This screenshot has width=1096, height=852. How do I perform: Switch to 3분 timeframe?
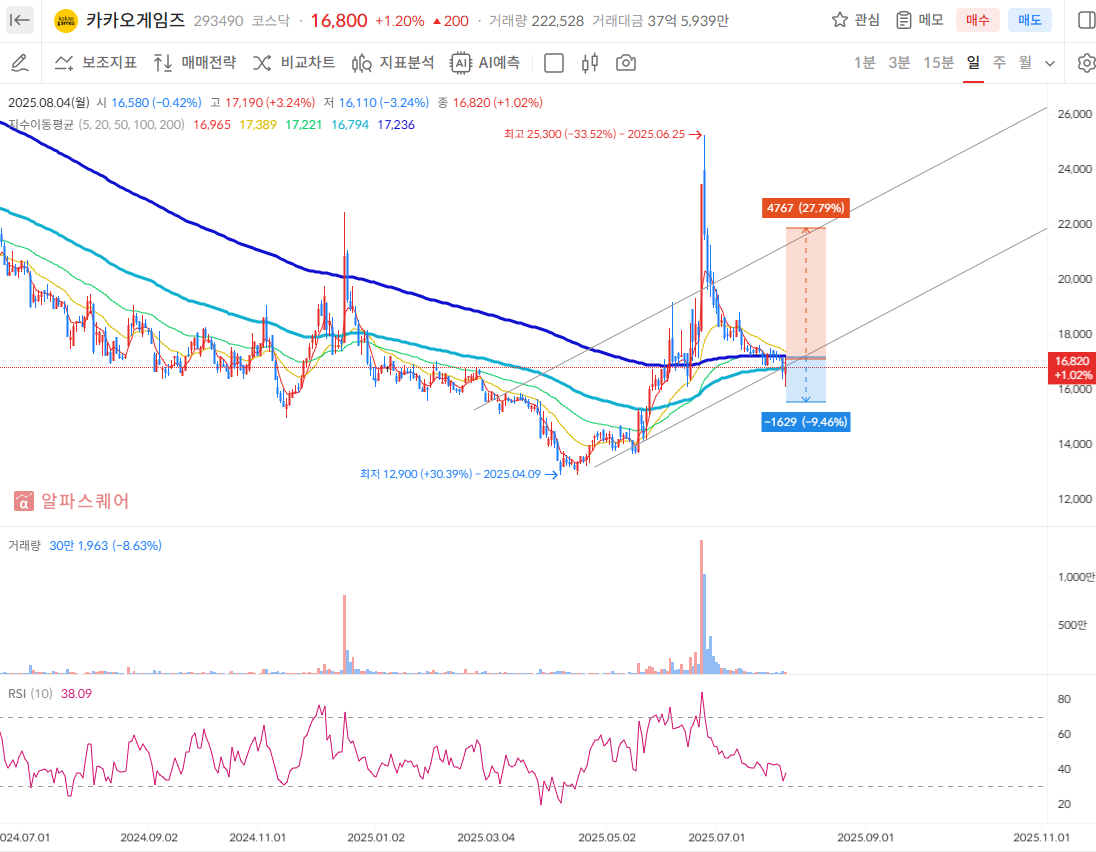pyautogui.click(x=900, y=63)
